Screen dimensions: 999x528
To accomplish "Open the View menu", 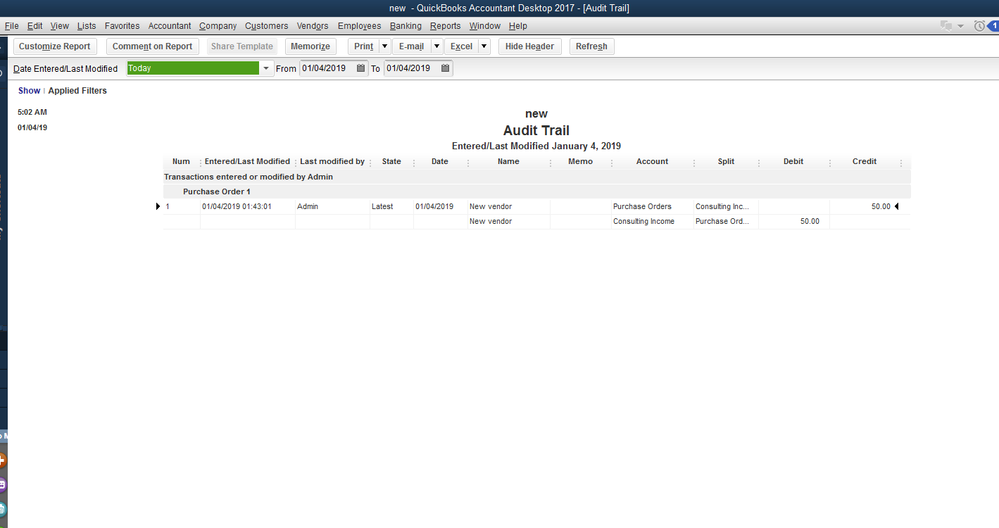I will (59, 26).
